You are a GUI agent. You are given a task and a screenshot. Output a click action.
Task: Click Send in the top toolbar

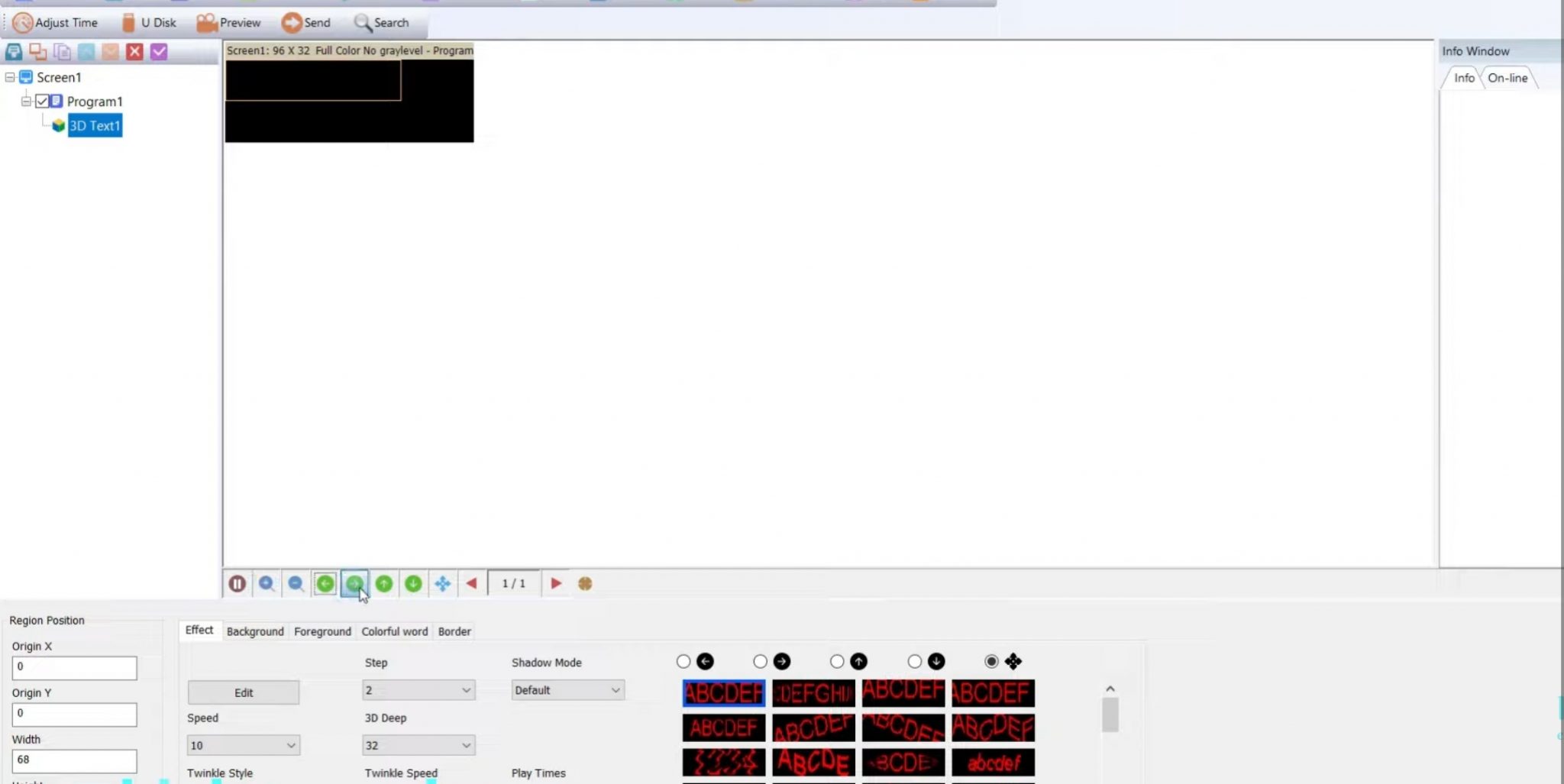pos(305,22)
